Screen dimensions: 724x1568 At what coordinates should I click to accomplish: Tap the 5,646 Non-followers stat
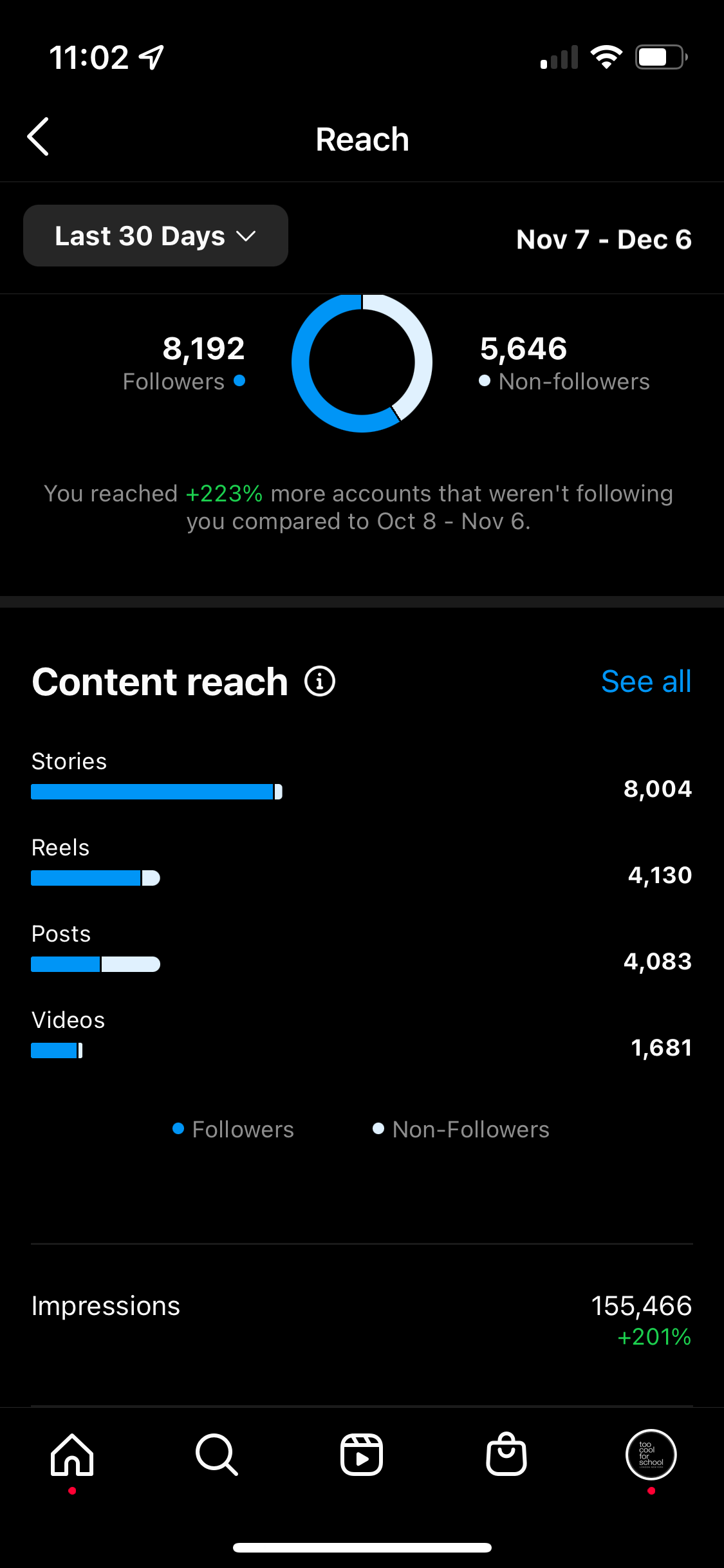click(x=564, y=364)
